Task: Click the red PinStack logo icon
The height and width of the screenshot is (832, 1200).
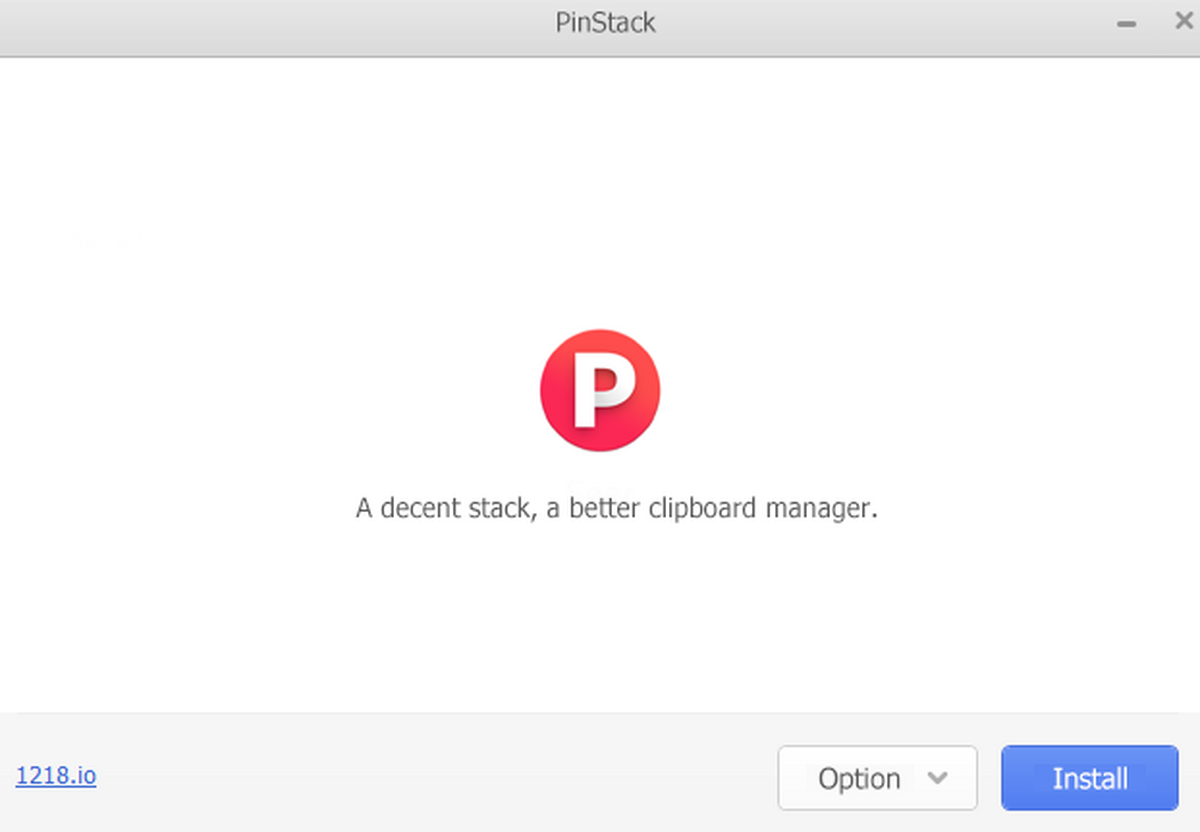Action: pyautogui.click(x=600, y=390)
